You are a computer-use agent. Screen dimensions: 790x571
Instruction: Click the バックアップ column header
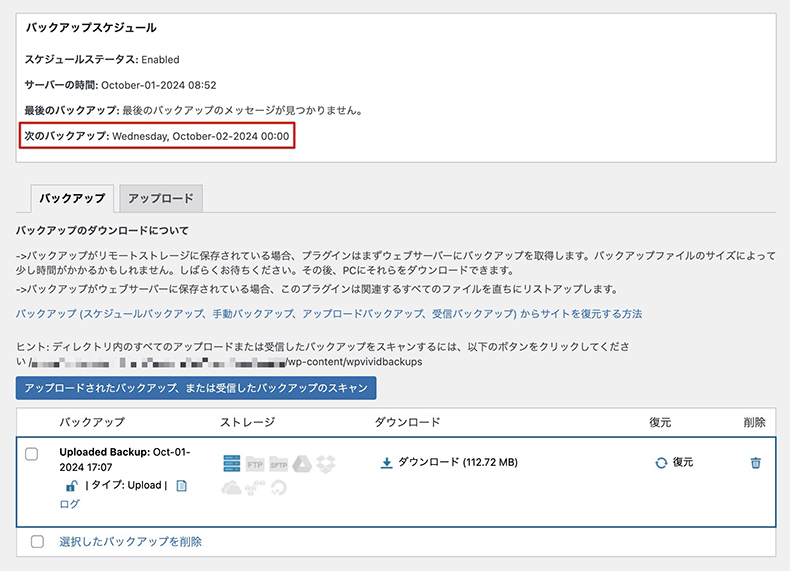tap(92, 422)
